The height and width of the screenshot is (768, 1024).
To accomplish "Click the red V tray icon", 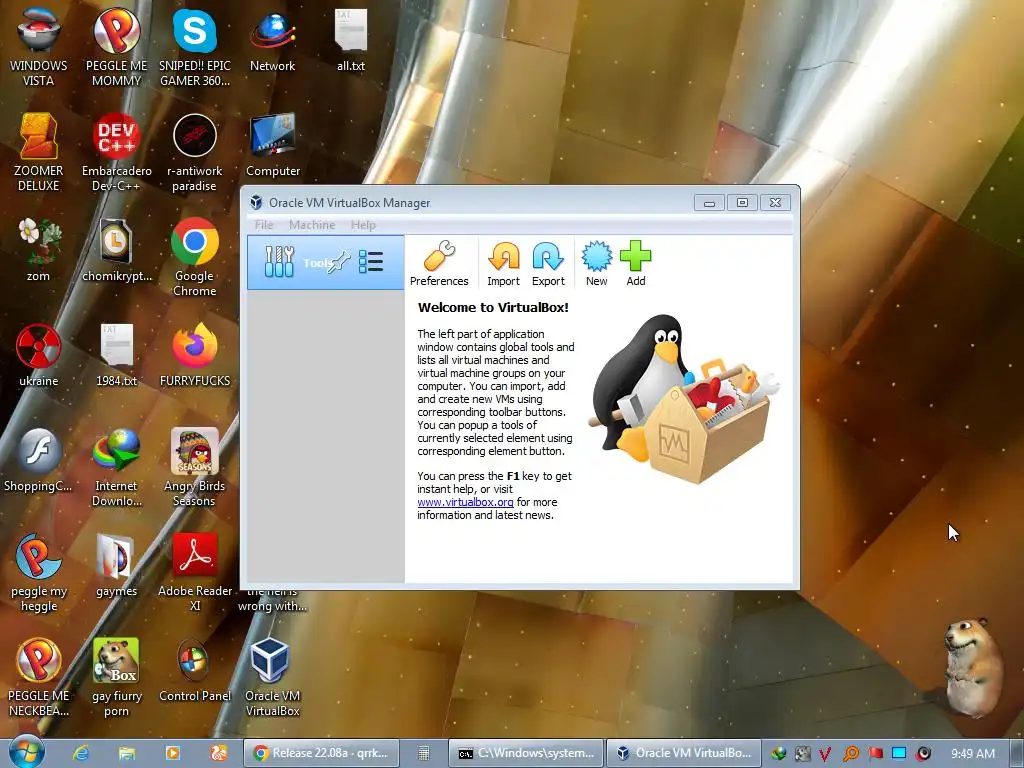I will click(825, 754).
